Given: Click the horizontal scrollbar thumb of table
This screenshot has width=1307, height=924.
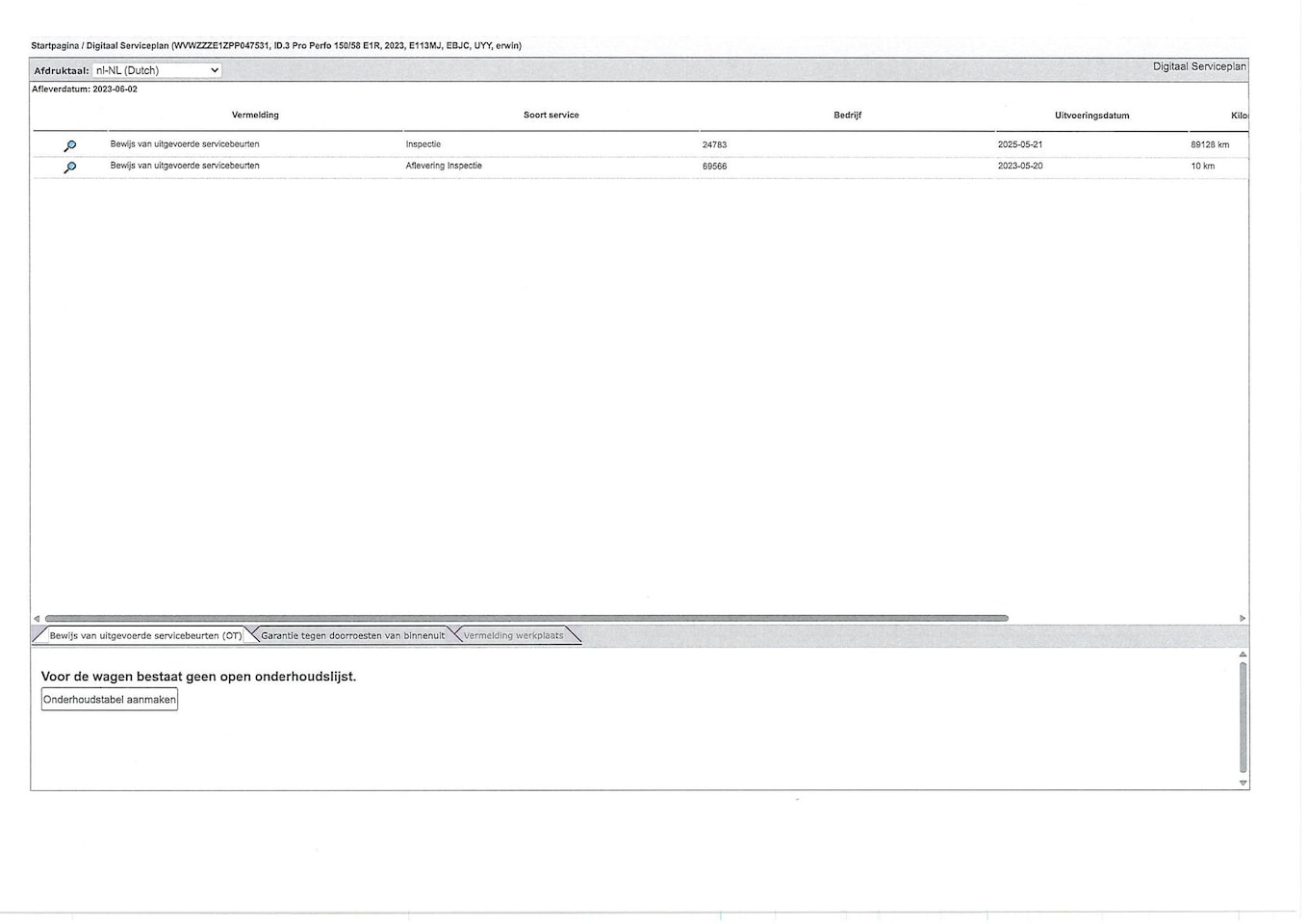Looking at the screenshot, I should (526, 619).
